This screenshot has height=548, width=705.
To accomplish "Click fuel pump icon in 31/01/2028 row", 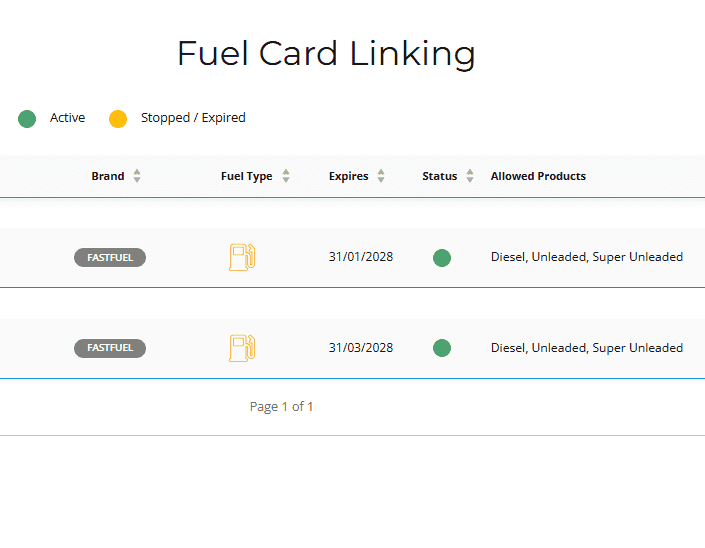I will click(x=242, y=257).
